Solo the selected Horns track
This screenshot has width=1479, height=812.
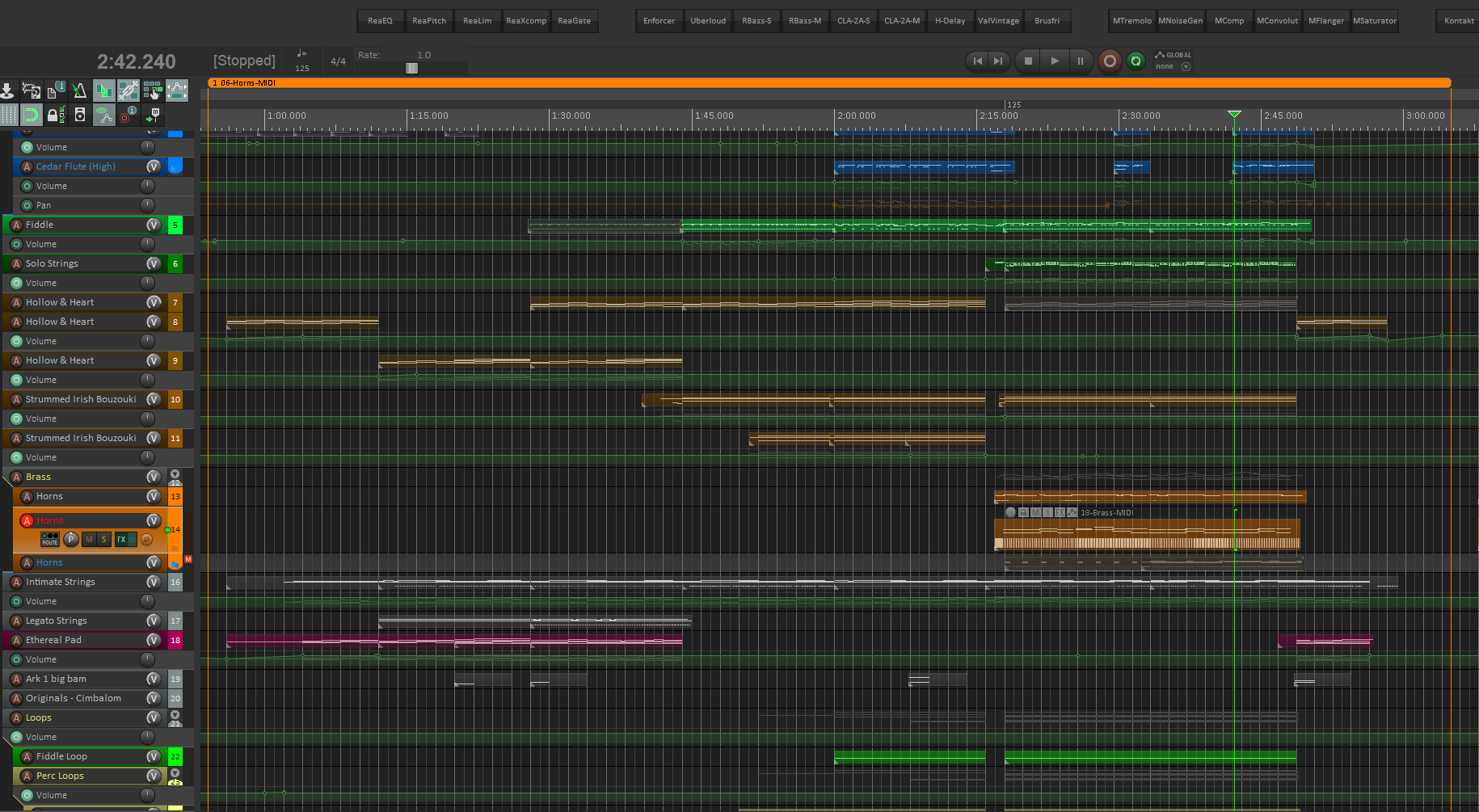tap(103, 539)
